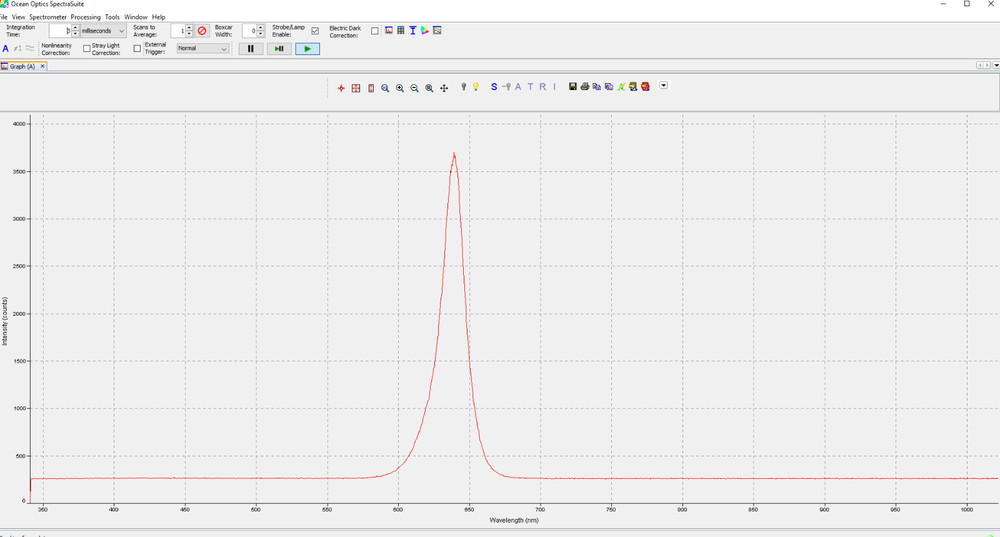Click the zoom out magnifier icon
Image resolution: width=1000 pixels, height=537 pixels.
click(x=414, y=88)
